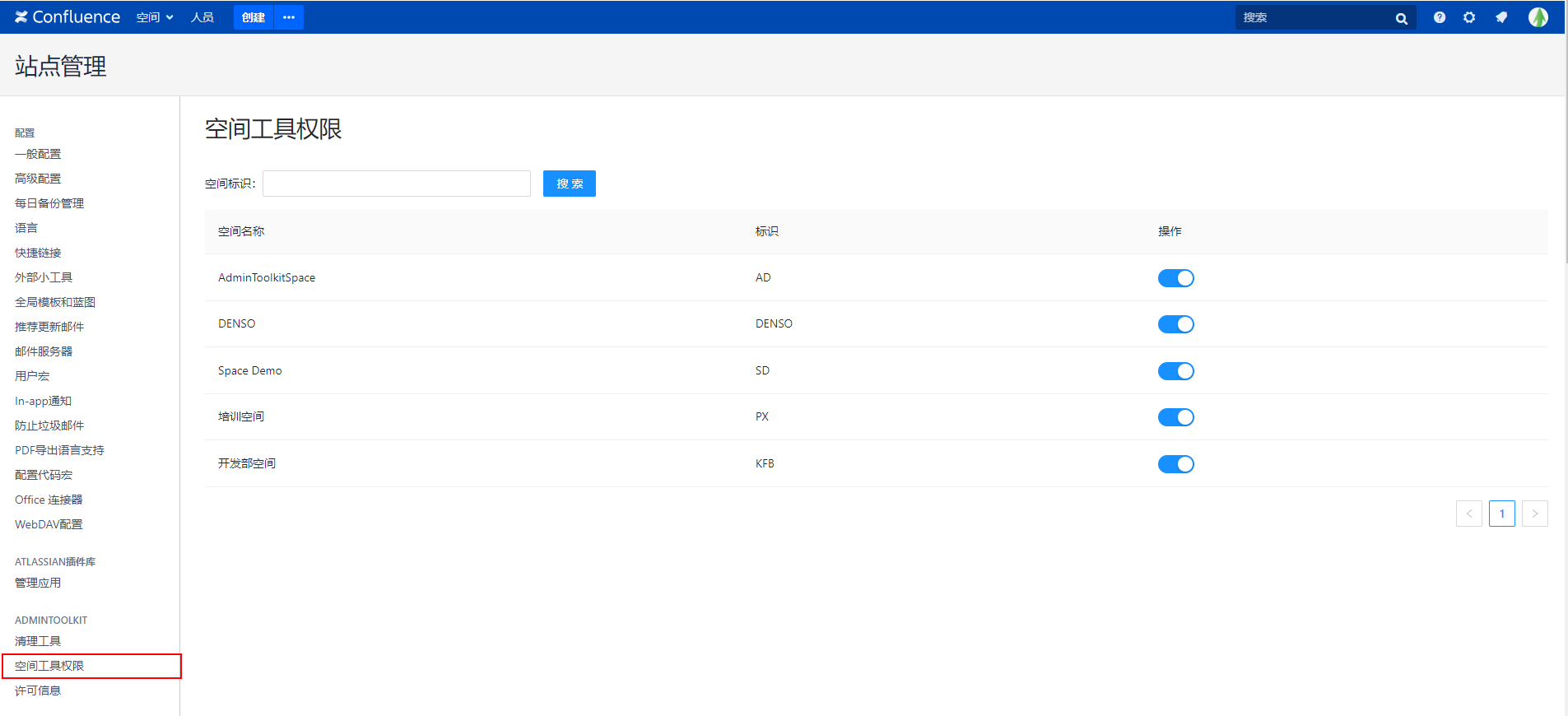Expand the 空间 dropdown in top bar
Viewport: 1568px width, 716px height.
pyautogui.click(x=155, y=17)
